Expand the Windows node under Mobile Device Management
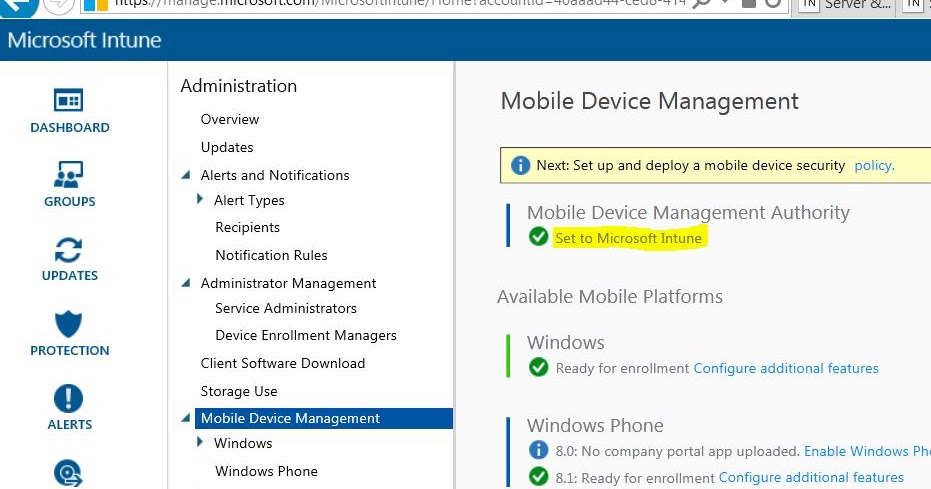931x489 pixels. (200, 442)
